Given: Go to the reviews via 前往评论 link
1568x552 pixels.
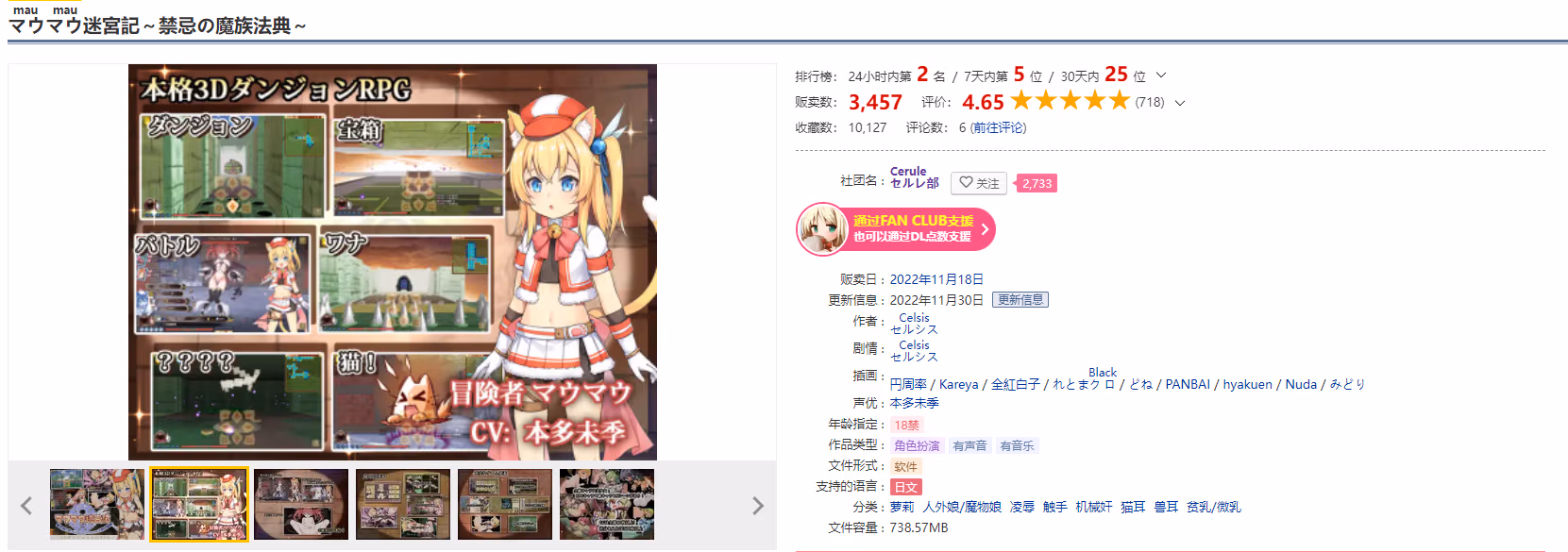Looking at the screenshot, I should pos(998,127).
